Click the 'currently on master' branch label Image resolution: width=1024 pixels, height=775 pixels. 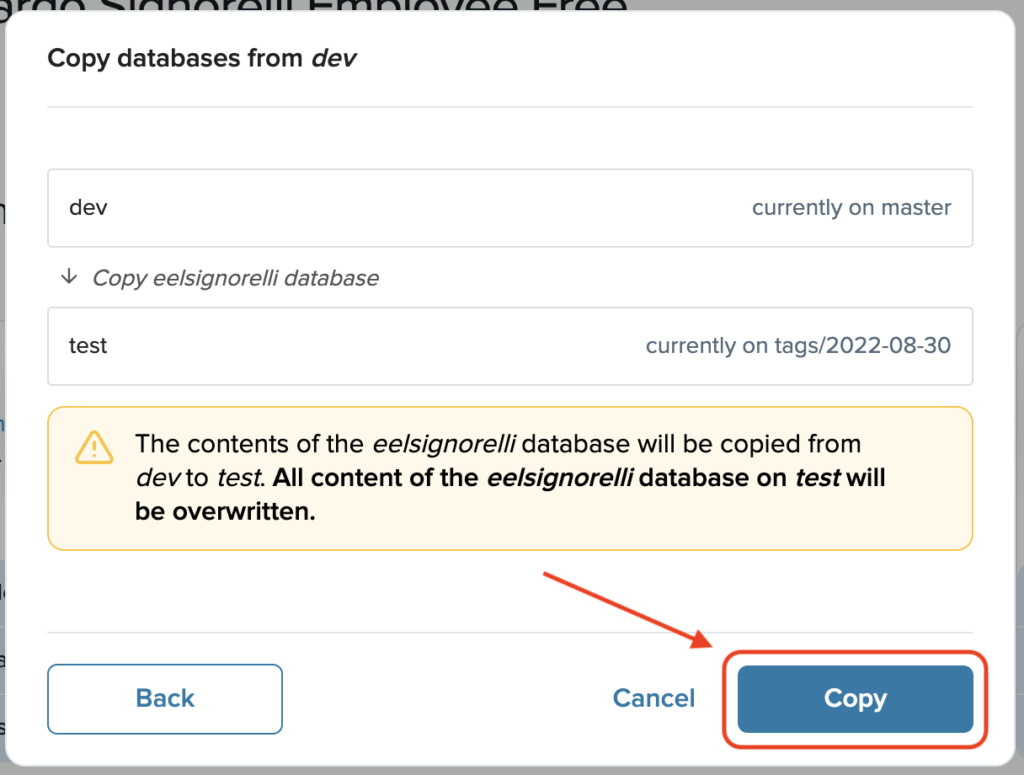(x=851, y=208)
